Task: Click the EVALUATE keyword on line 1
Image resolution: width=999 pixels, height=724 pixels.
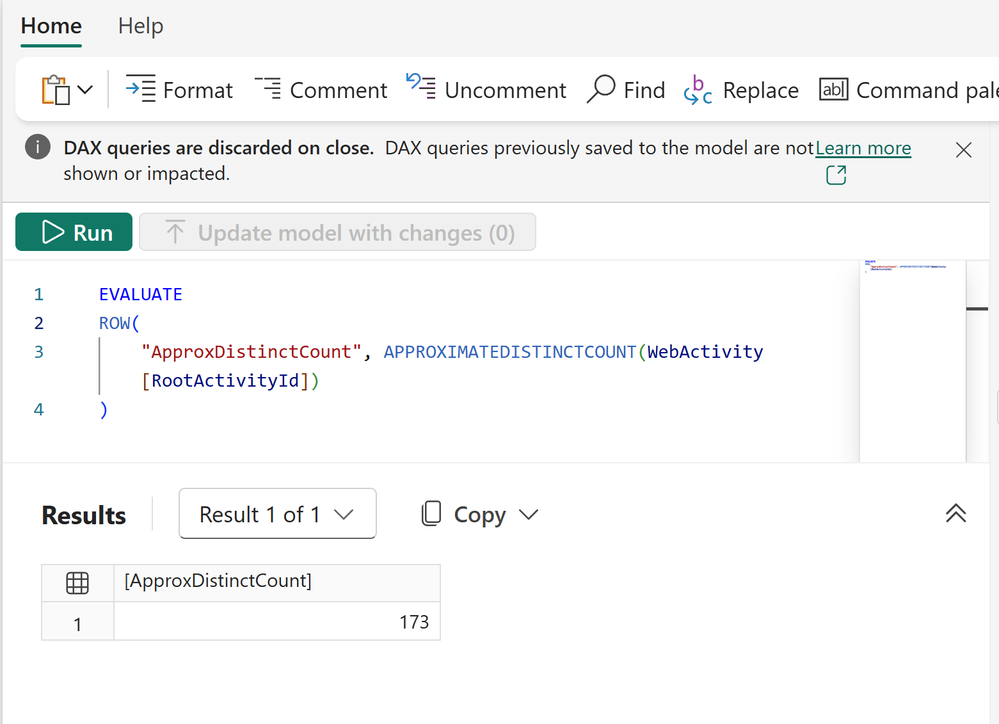Action: [140, 294]
